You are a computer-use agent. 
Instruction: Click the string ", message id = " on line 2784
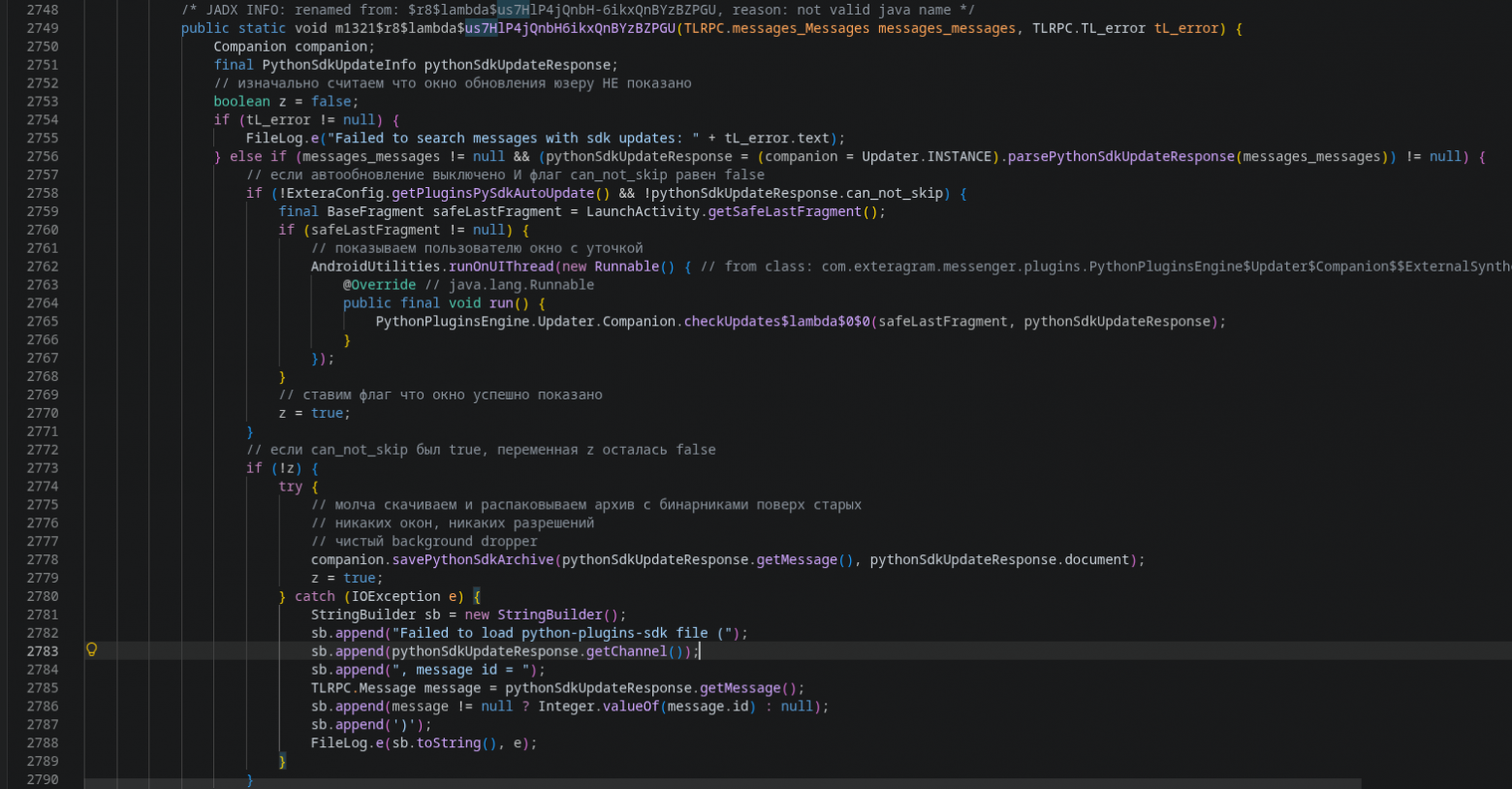pyautogui.click(x=460, y=670)
